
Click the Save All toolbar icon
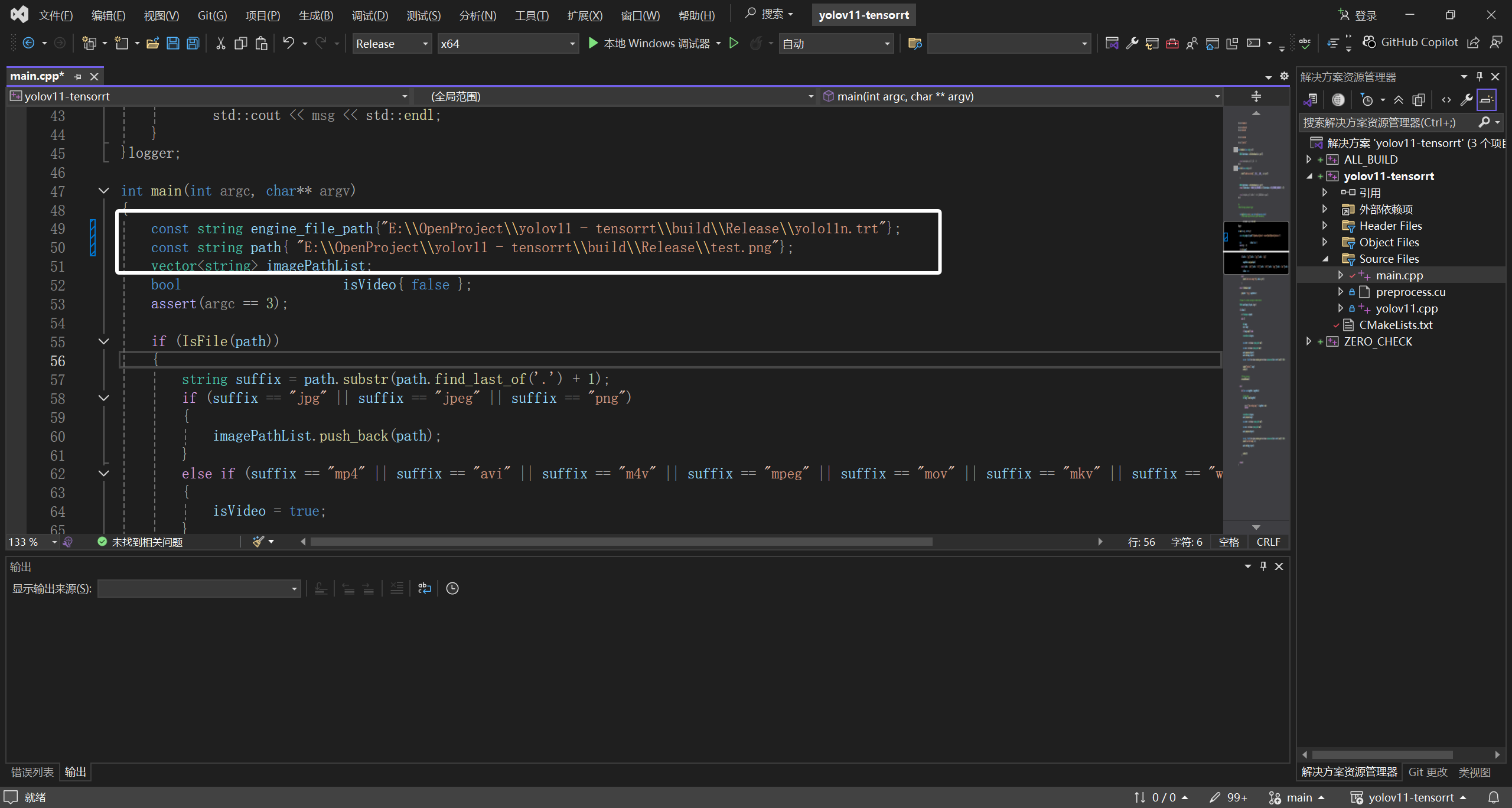click(193, 43)
